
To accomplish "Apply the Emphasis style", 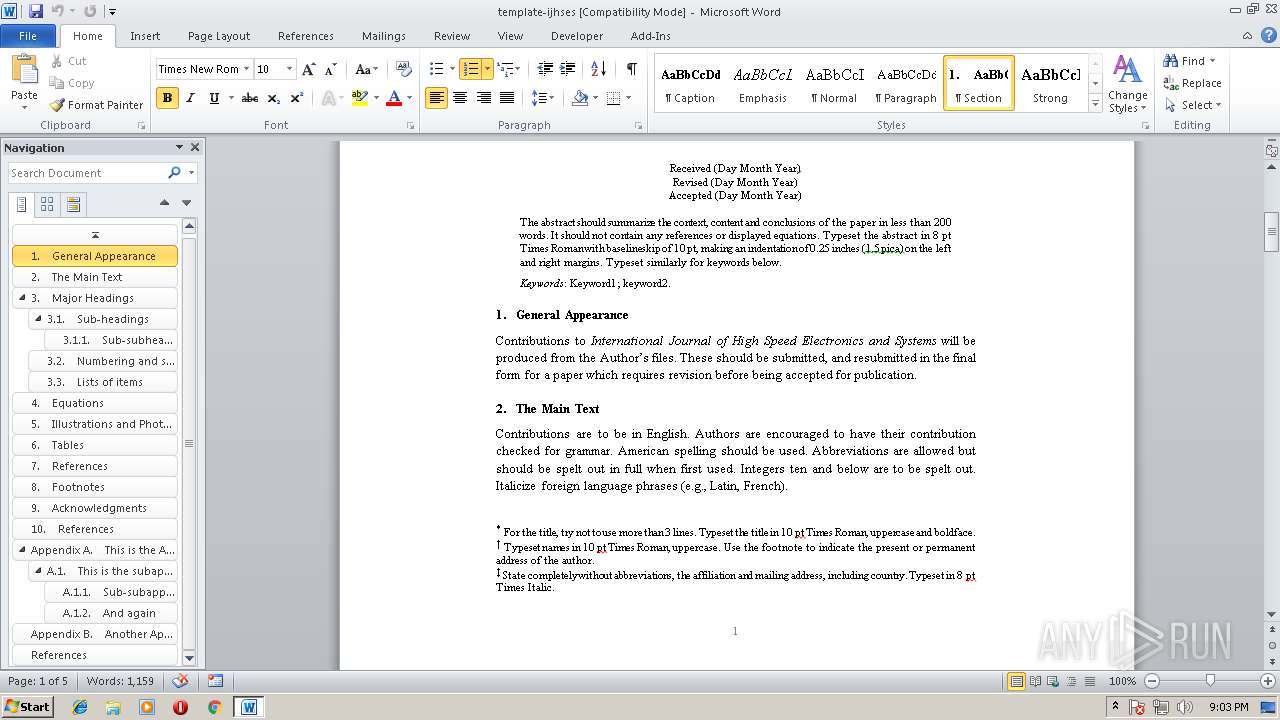I will point(763,83).
